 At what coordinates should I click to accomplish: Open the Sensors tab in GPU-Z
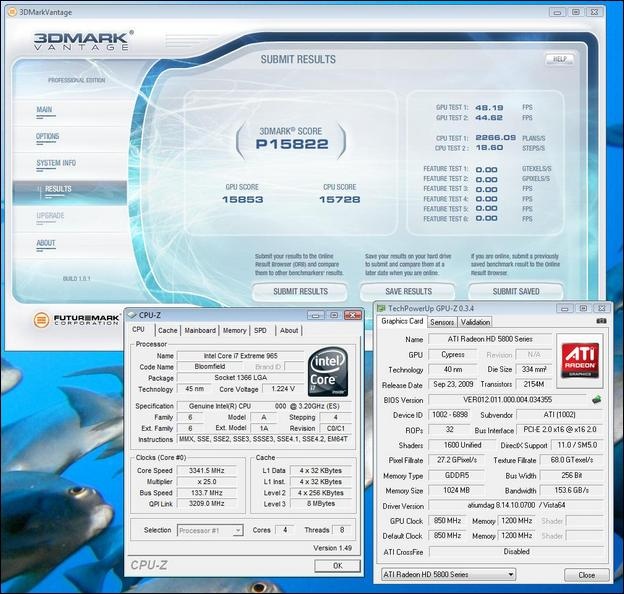point(442,322)
